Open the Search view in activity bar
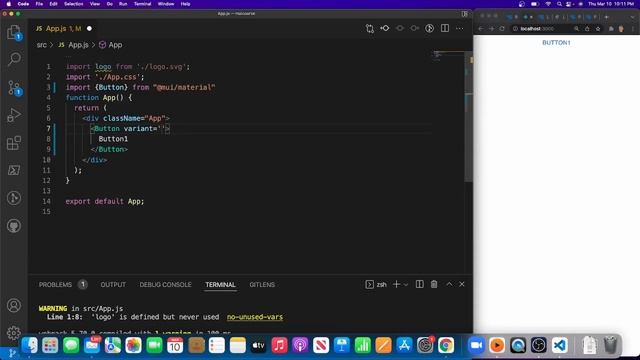Image resolution: width=640 pixels, height=360 pixels. 14,59
